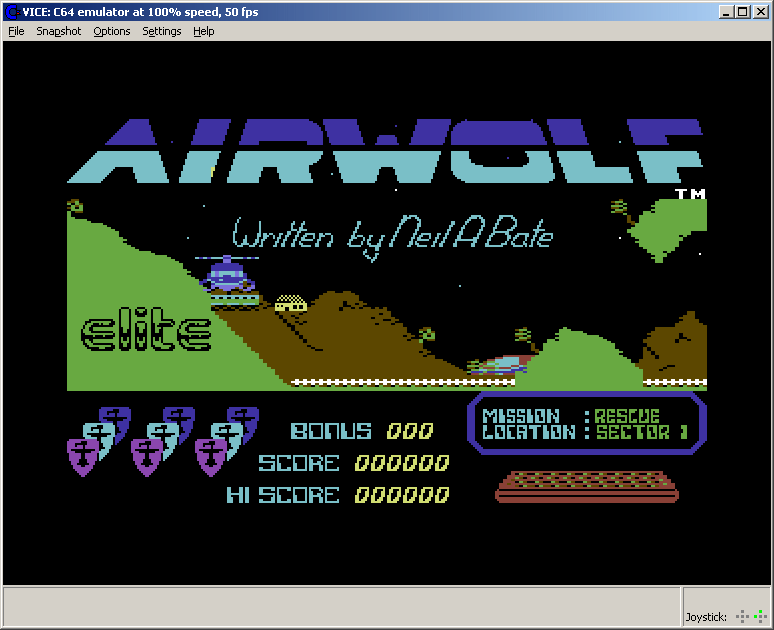Click the joystick indicator dots in status bar
This screenshot has height=630, width=774.
tap(750, 616)
